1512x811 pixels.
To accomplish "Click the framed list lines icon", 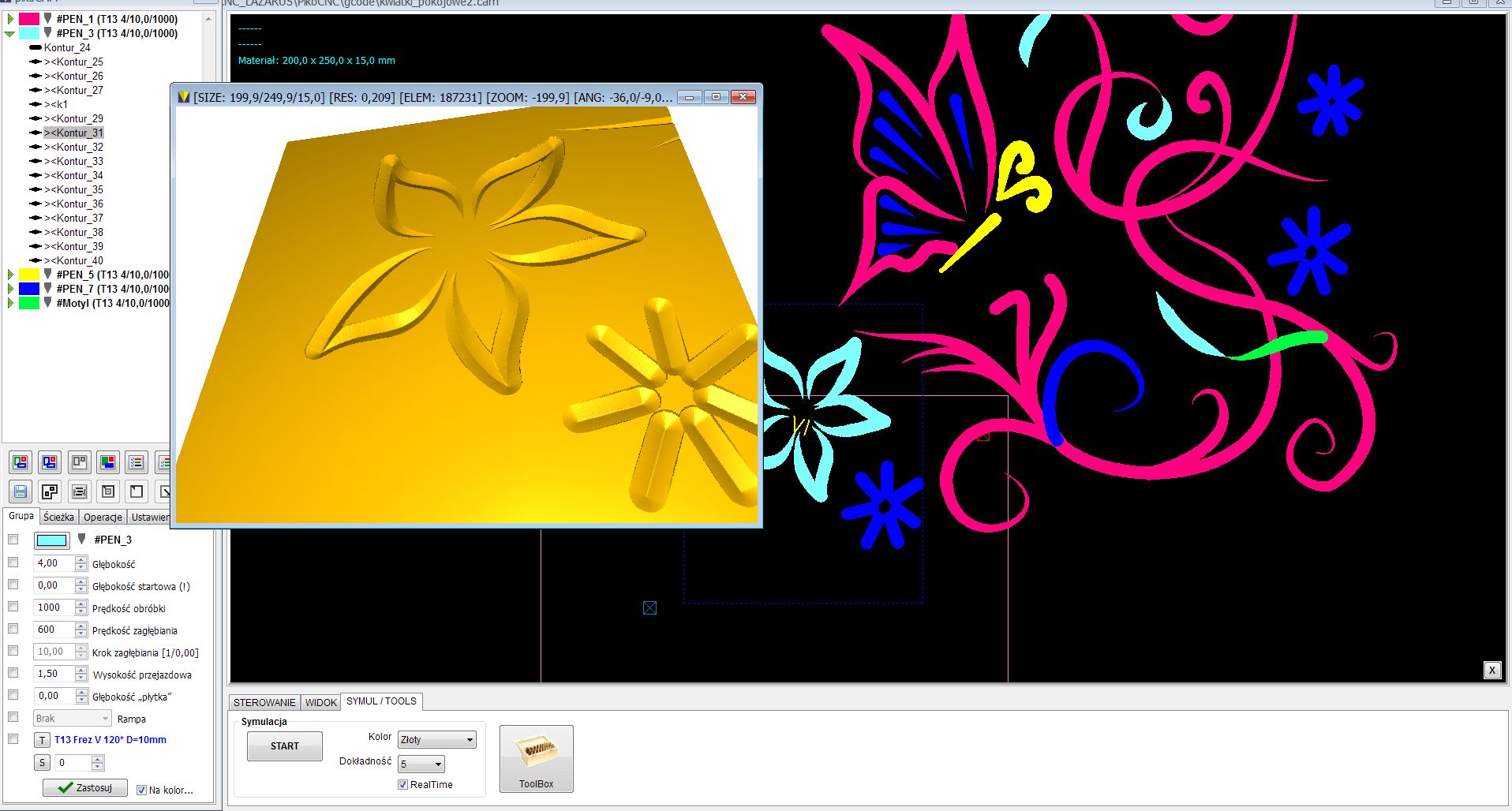I will 79,491.
